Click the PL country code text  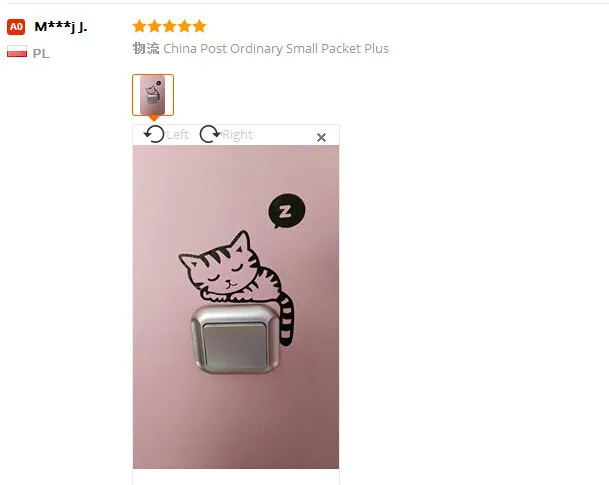[41, 54]
